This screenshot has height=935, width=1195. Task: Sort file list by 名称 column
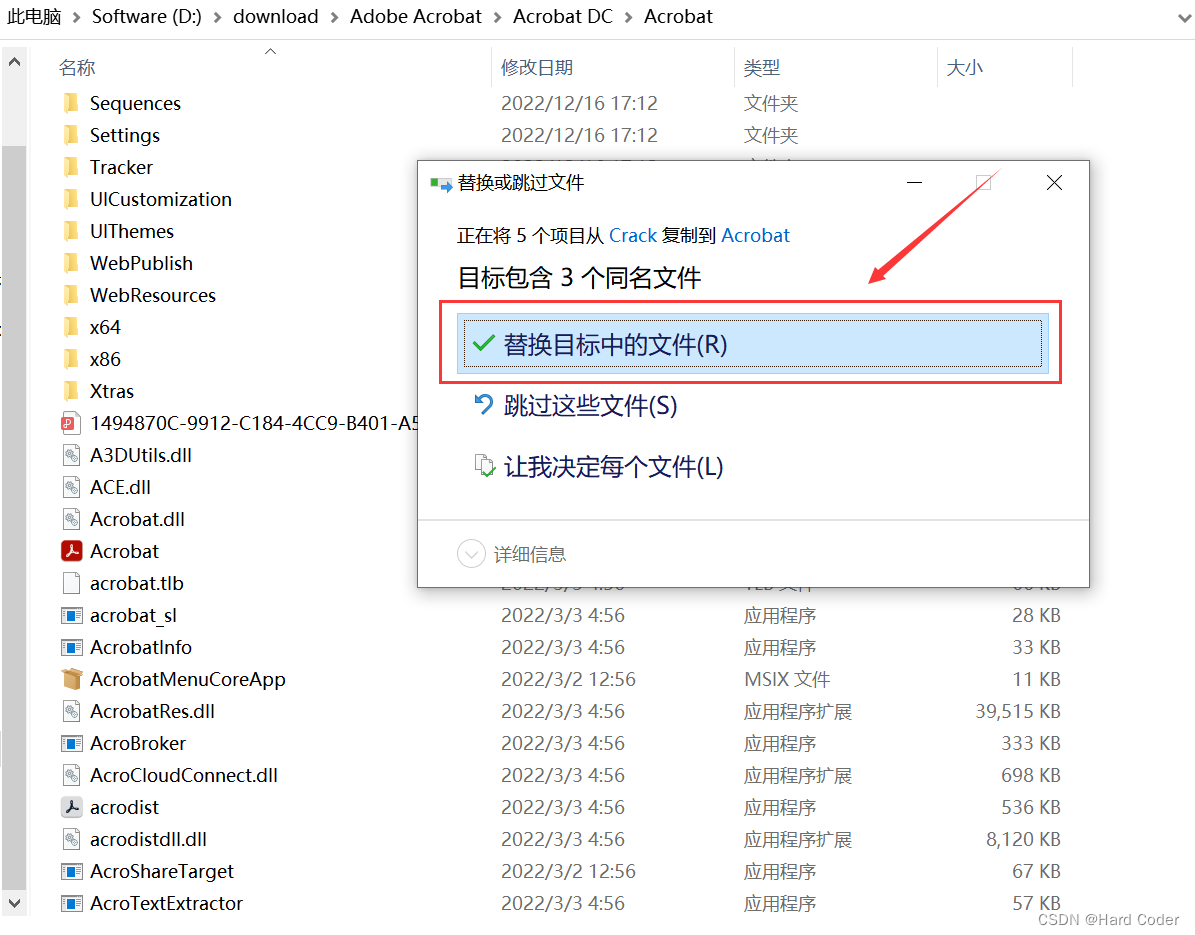pos(77,68)
